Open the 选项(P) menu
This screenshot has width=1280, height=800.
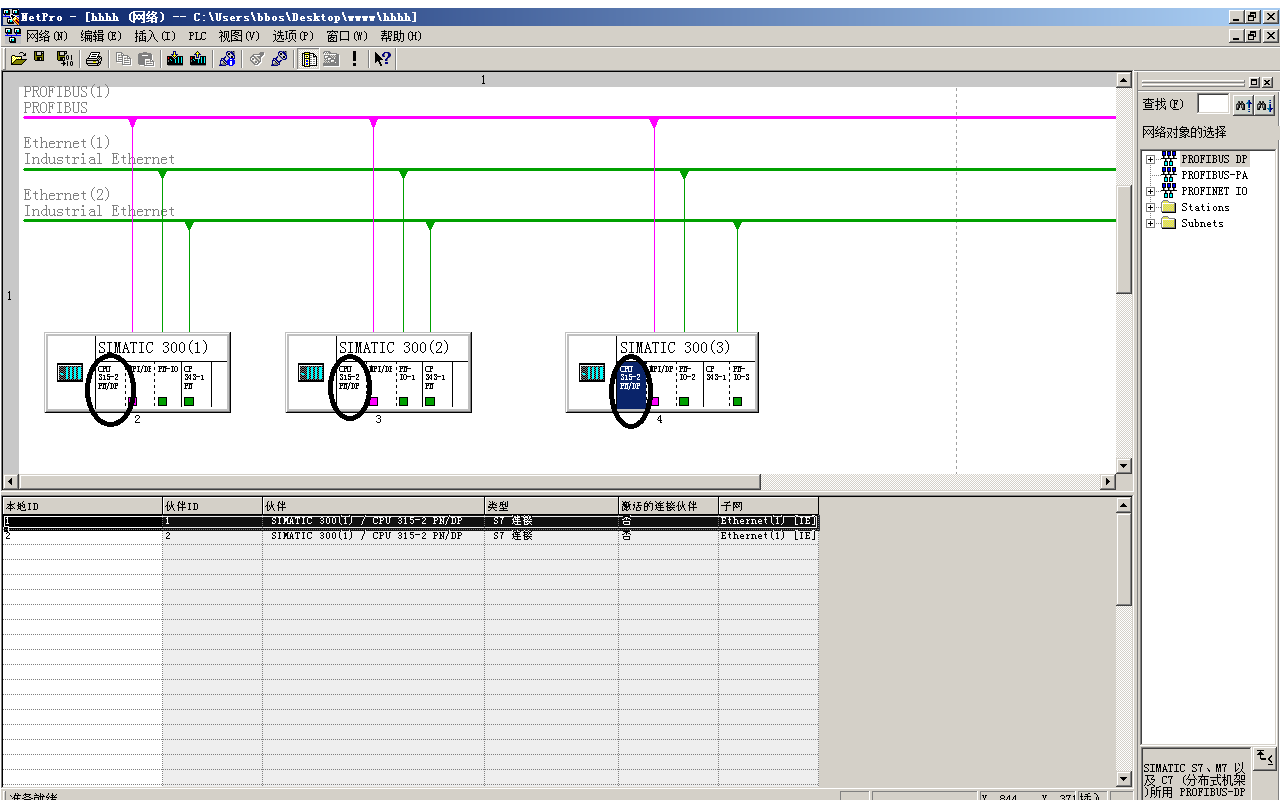(x=293, y=36)
